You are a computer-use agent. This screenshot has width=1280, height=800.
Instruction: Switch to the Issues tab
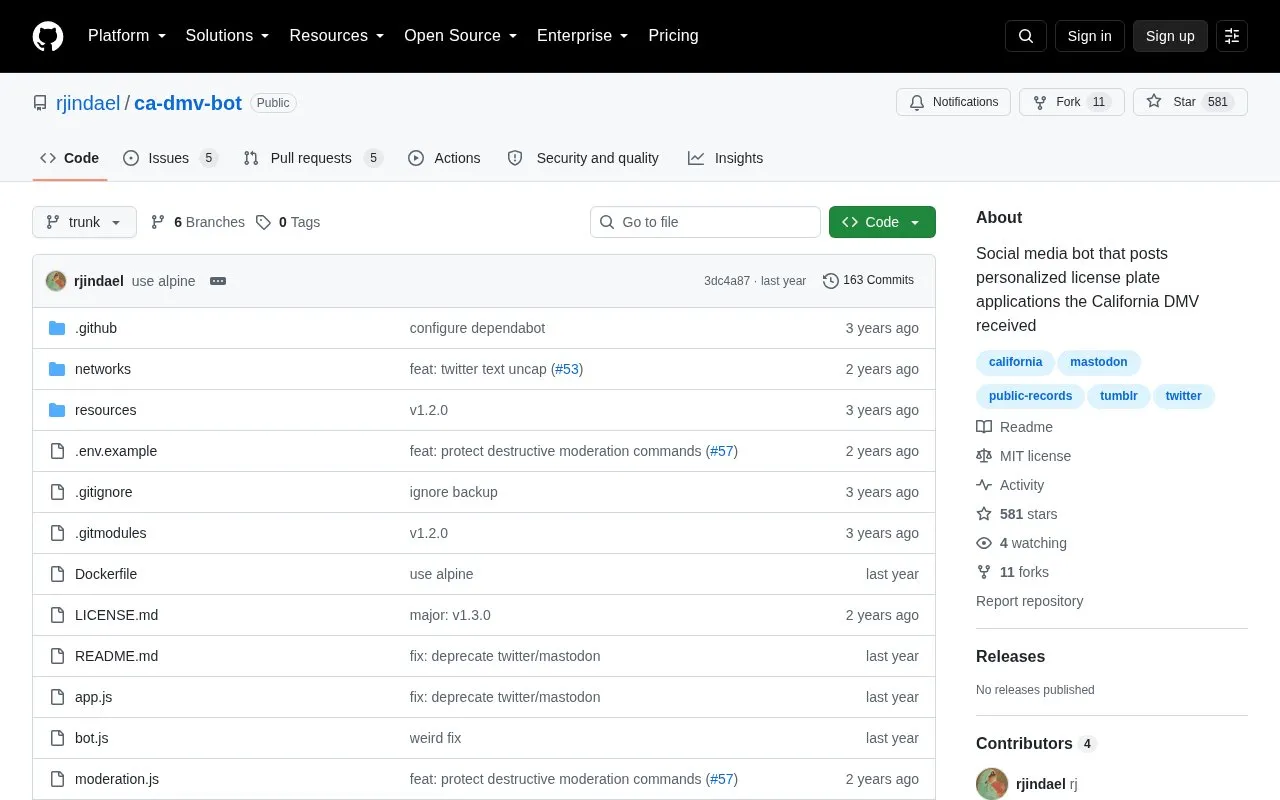(169, 158)
